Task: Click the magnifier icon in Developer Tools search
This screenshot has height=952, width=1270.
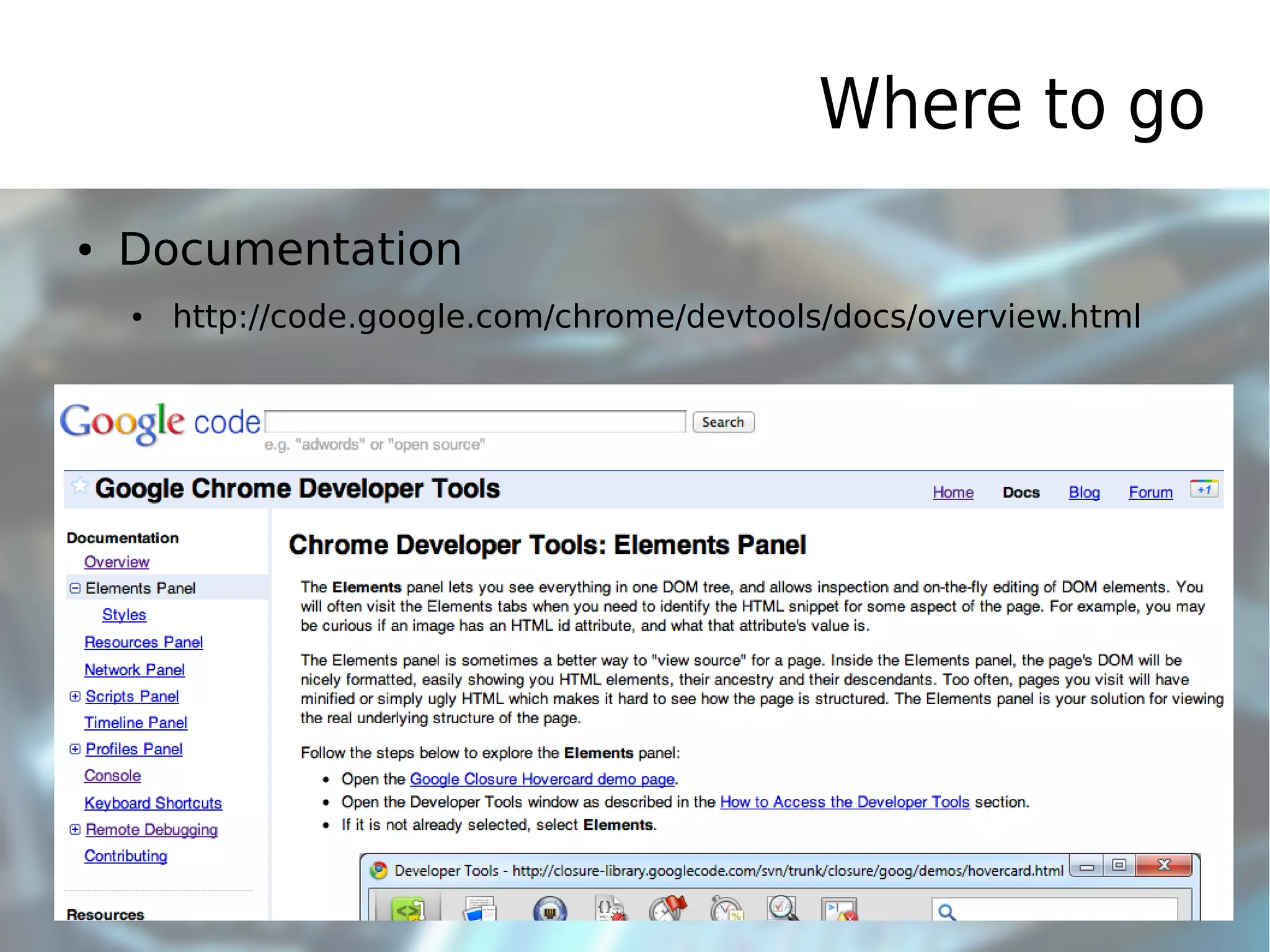Action: coord(947,912)
